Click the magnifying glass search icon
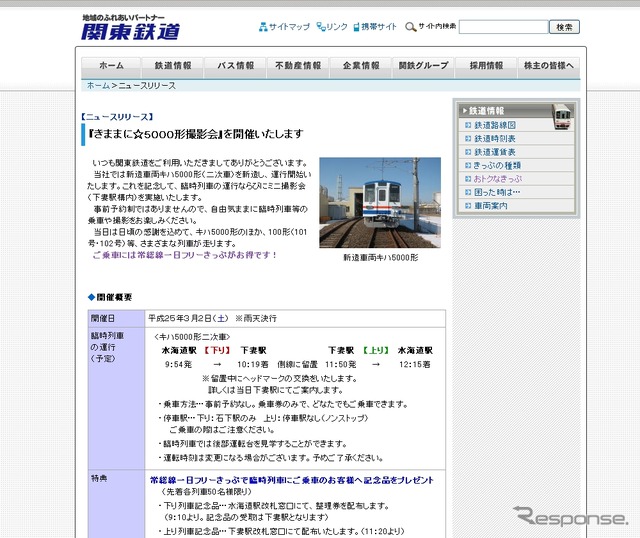640x538 pixels. coord(410,27)
